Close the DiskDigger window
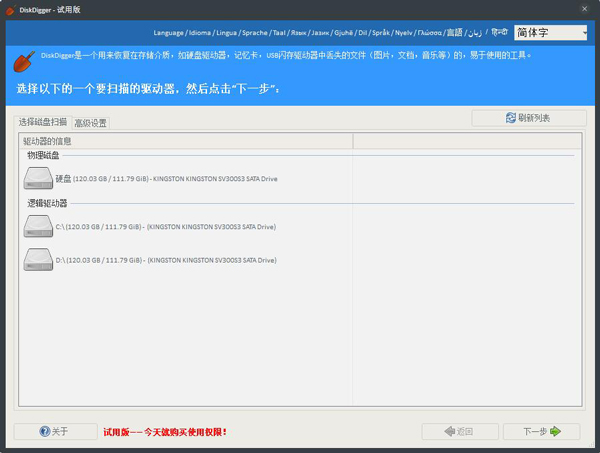Viewport: 600px width, 453px height. (584, 9)
